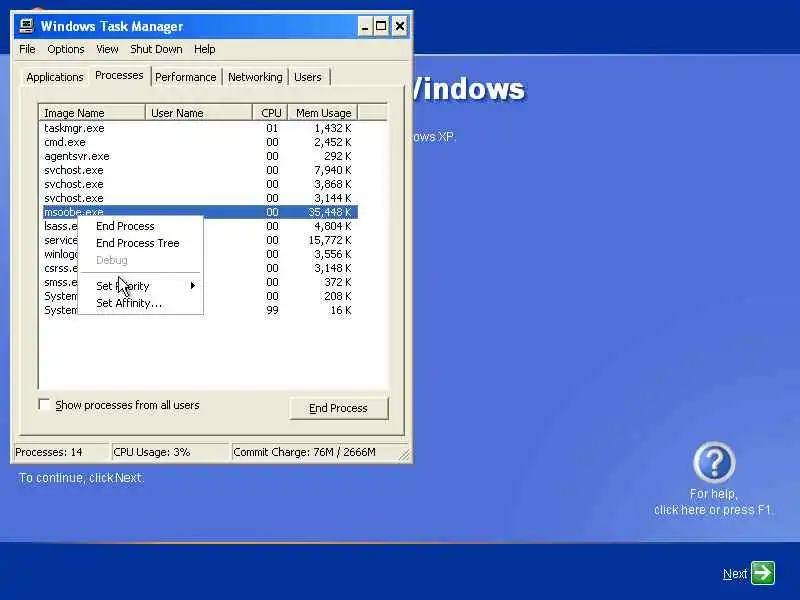Close the Windows Task Manager window

[400, 26]
